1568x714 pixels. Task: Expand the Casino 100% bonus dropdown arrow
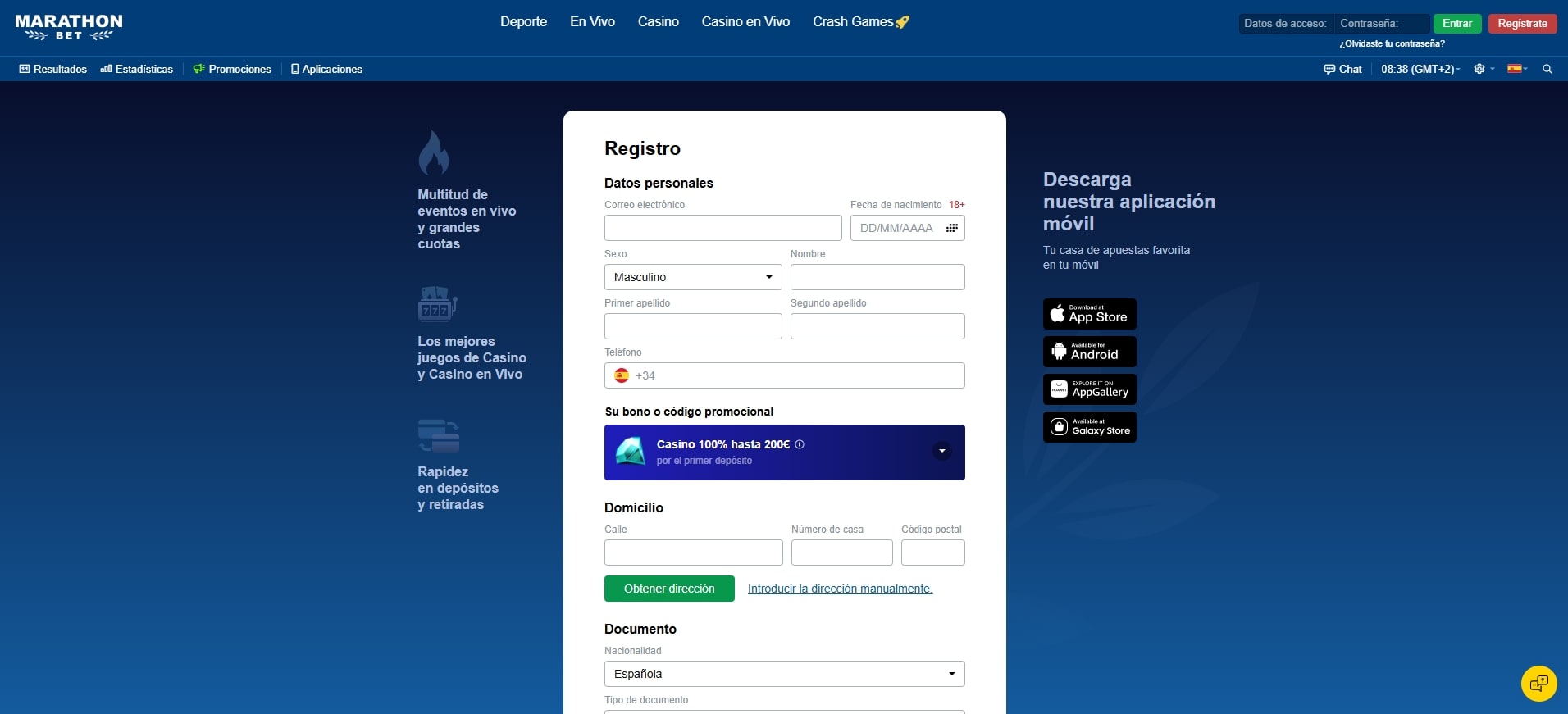pos(942,451)
